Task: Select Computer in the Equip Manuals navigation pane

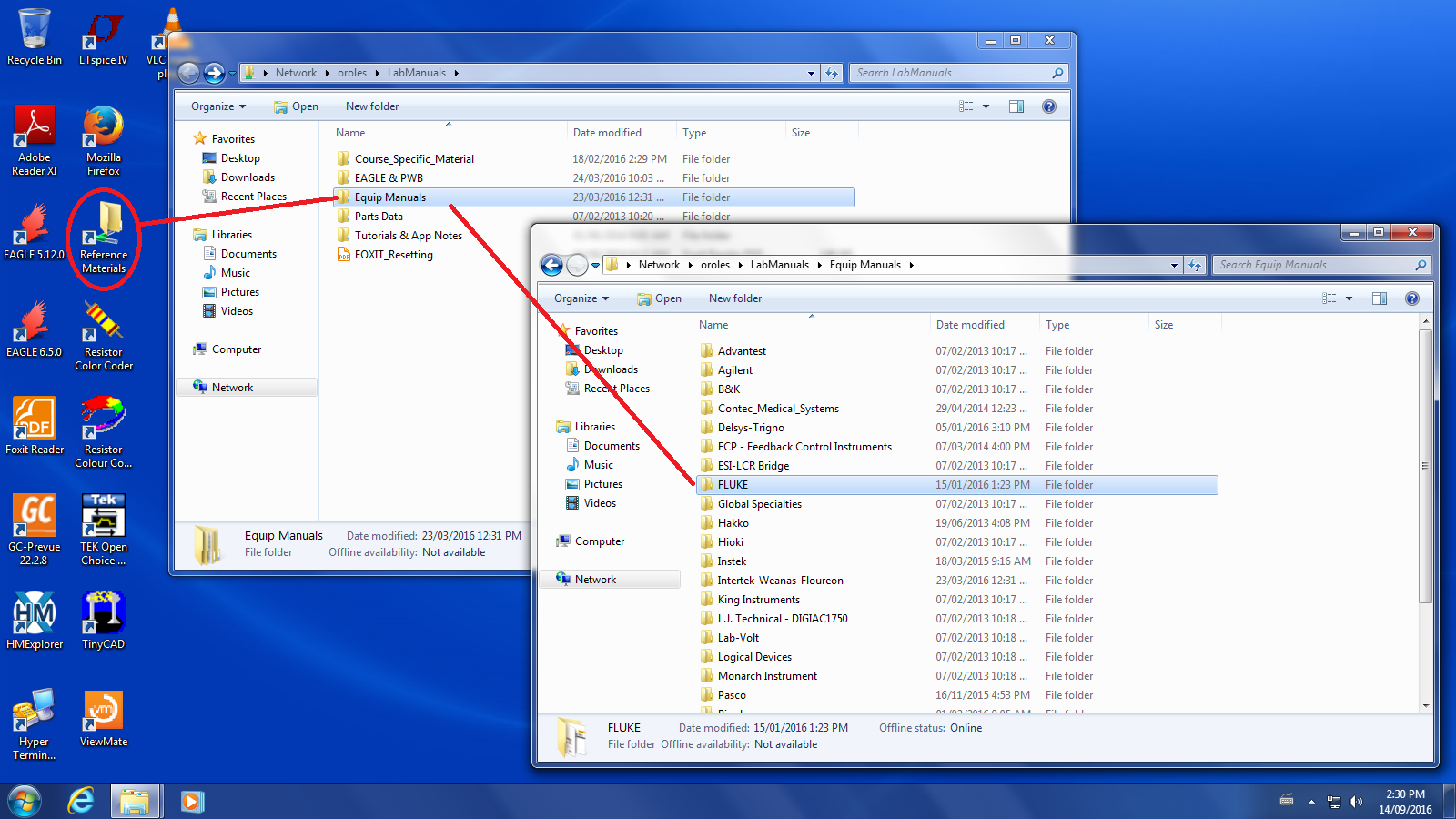Action: (x=600, y=541)
